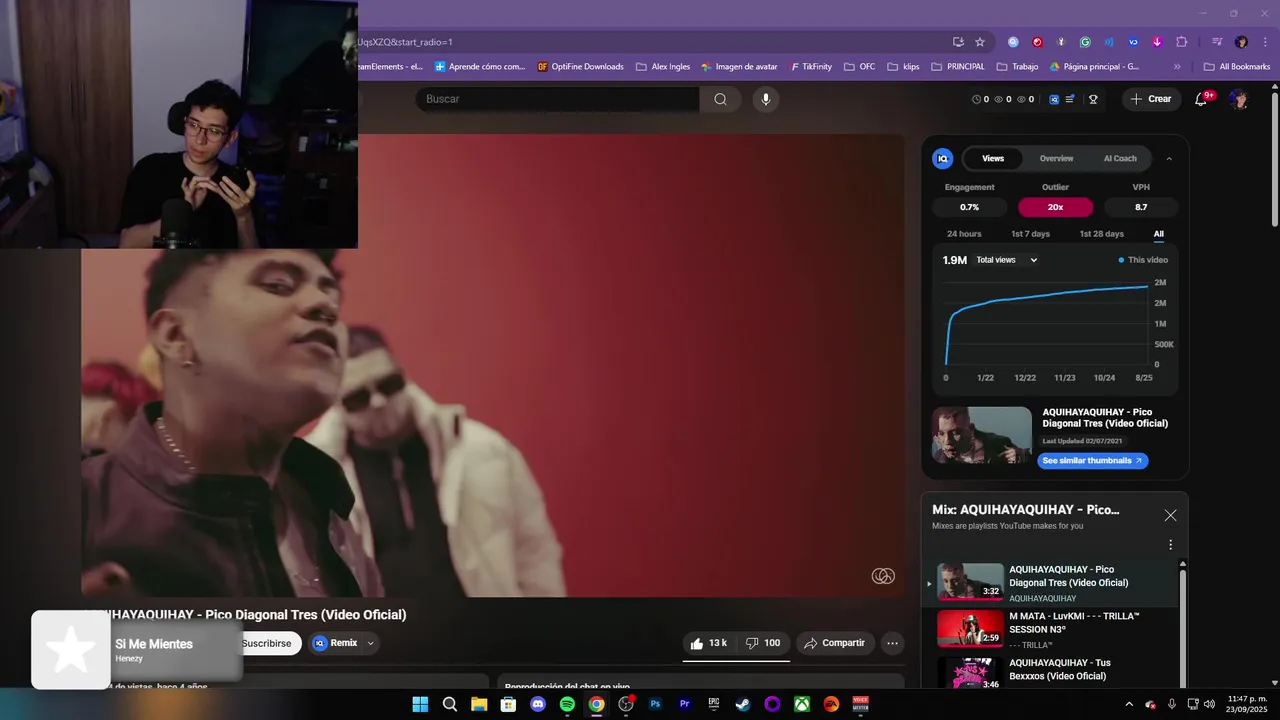Open Steam from the taskbar
1280x720 pixels.
tap(743, 704)
